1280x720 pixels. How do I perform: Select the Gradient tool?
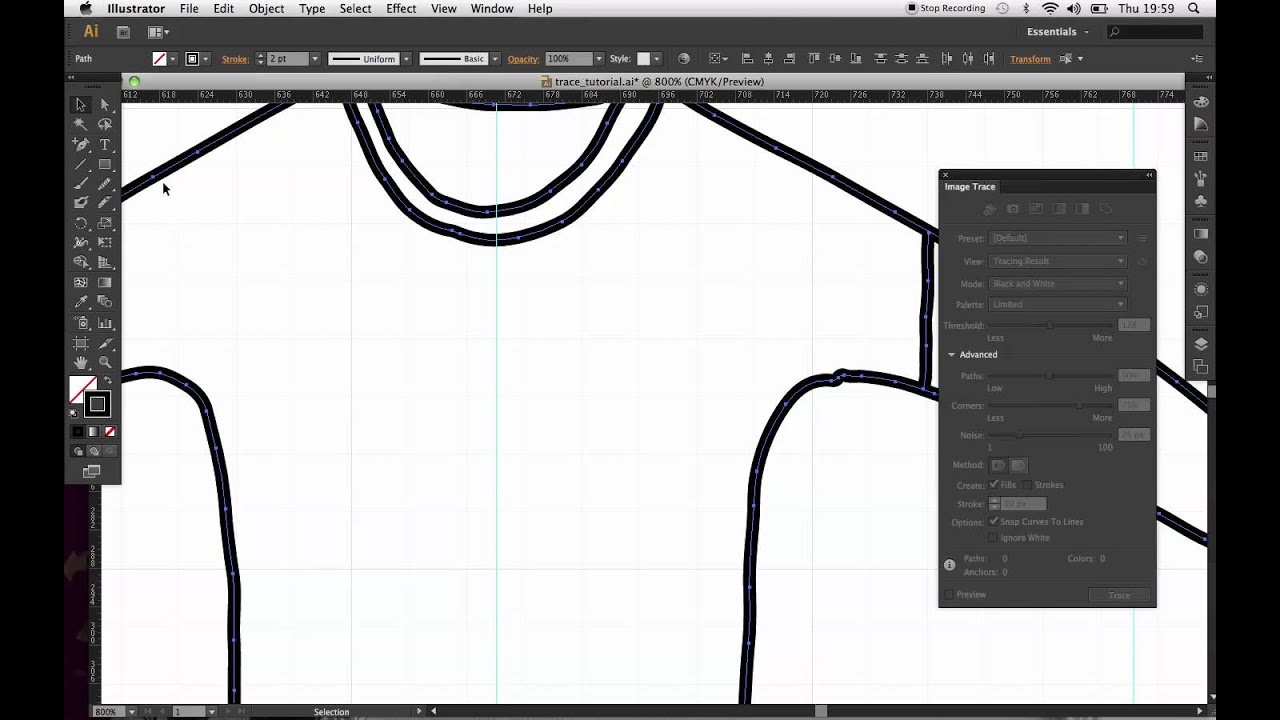[x=105, y=283]
